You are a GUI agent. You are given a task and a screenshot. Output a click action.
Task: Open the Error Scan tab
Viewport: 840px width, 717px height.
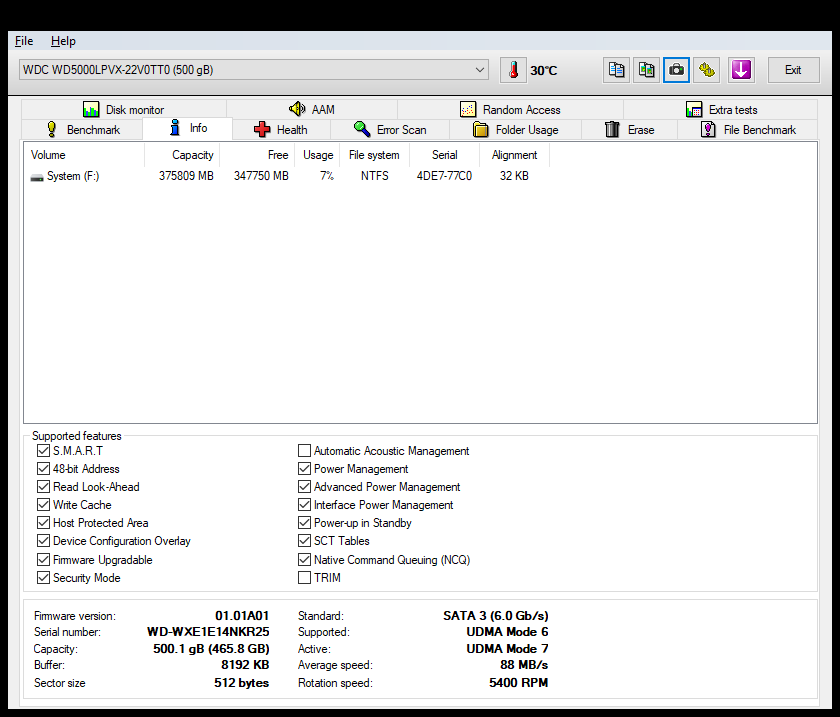[x=390, y=130]
